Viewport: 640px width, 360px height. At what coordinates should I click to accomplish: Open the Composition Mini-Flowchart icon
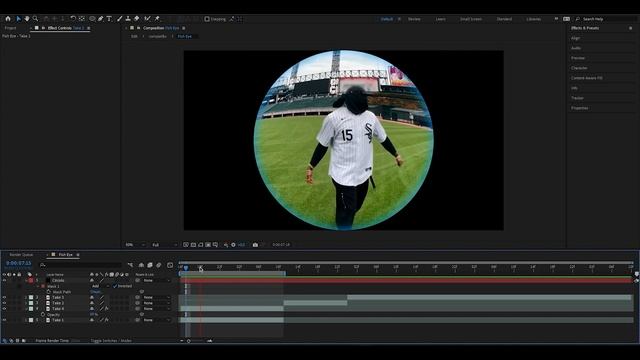(x=130, y=265)
